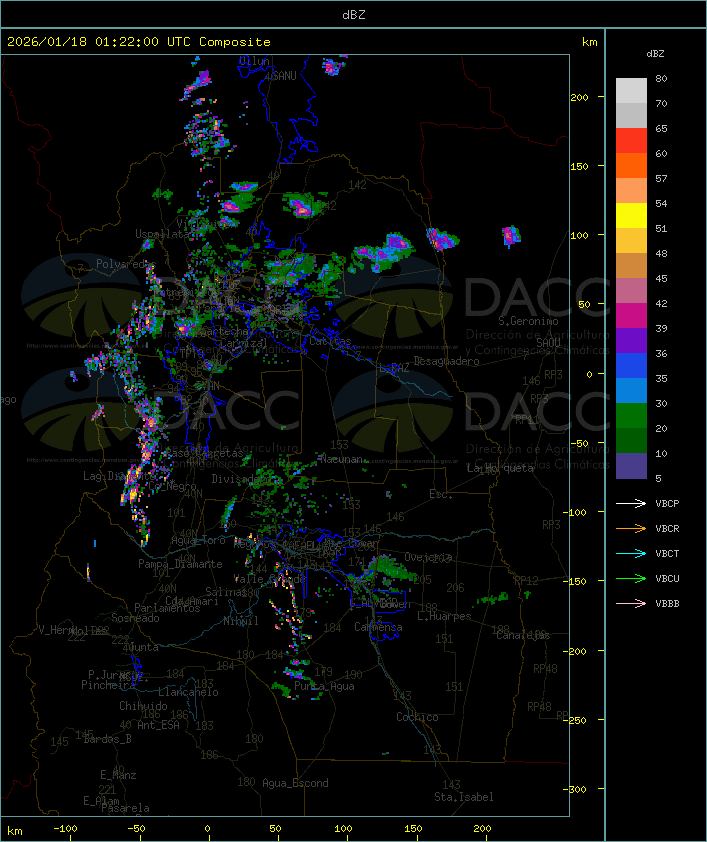Screen dimensions: 707x842
Task: Click the magenta 39-42 dBZ legend swatch
Action: [631, 316]
